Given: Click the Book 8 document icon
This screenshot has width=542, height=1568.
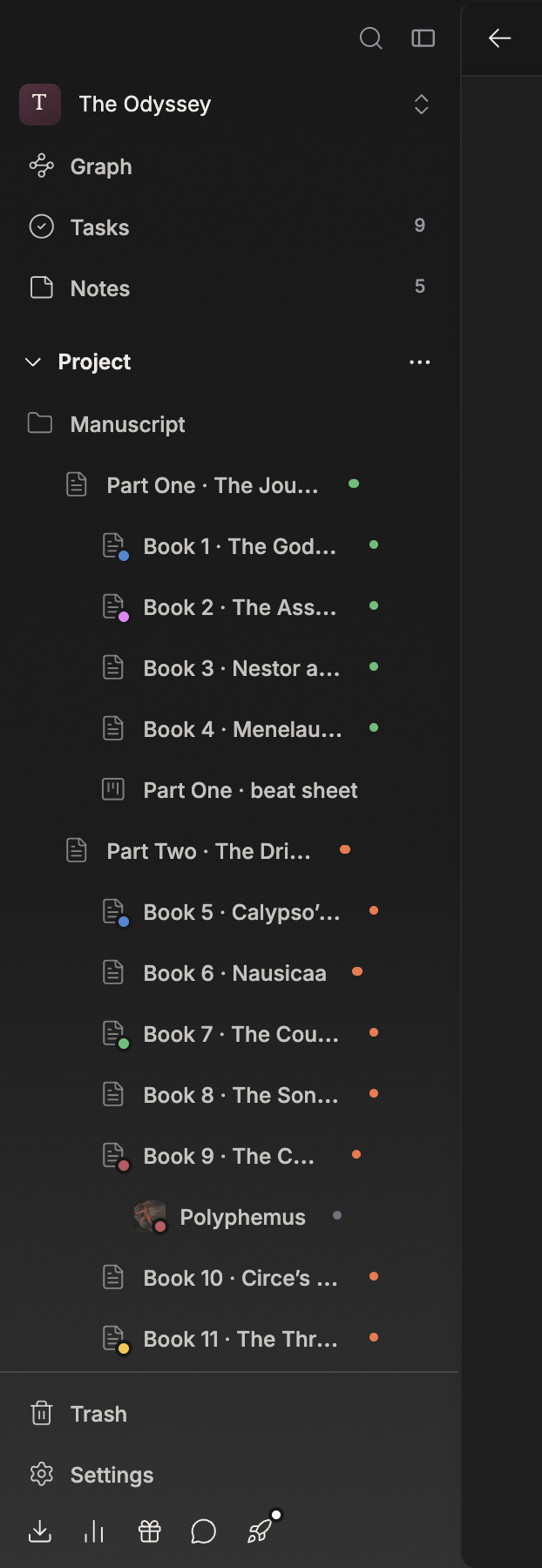Looking at the screenshot, I should [x=113, y=1094].
